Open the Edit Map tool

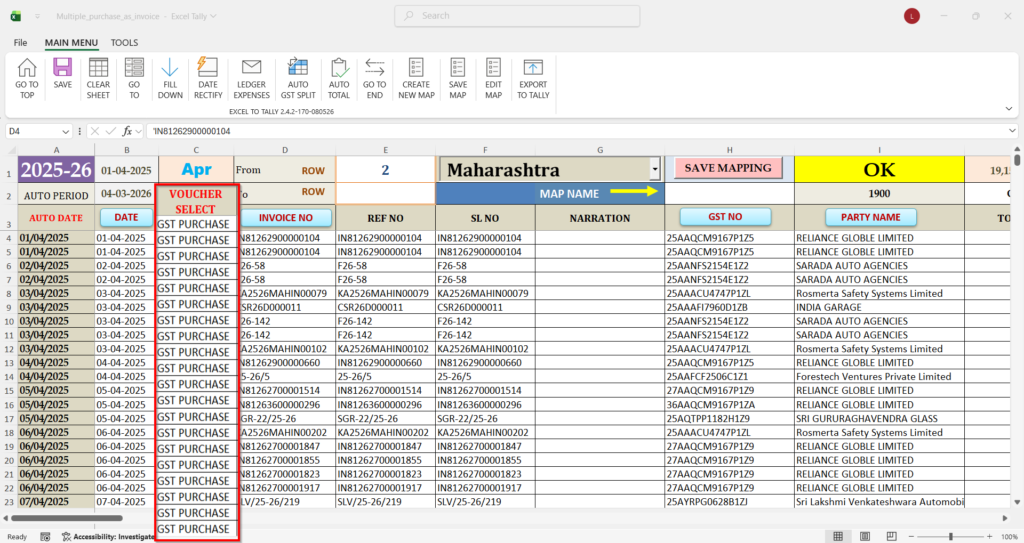point(493,78)
